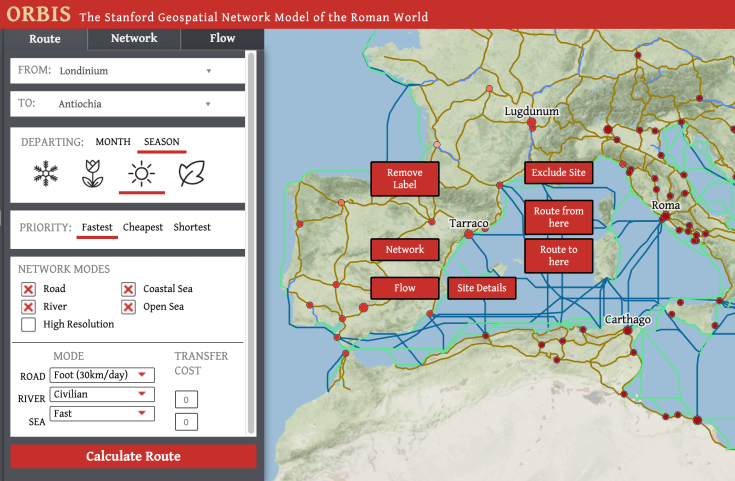Select the spring tulip season icon

(93, 174)
